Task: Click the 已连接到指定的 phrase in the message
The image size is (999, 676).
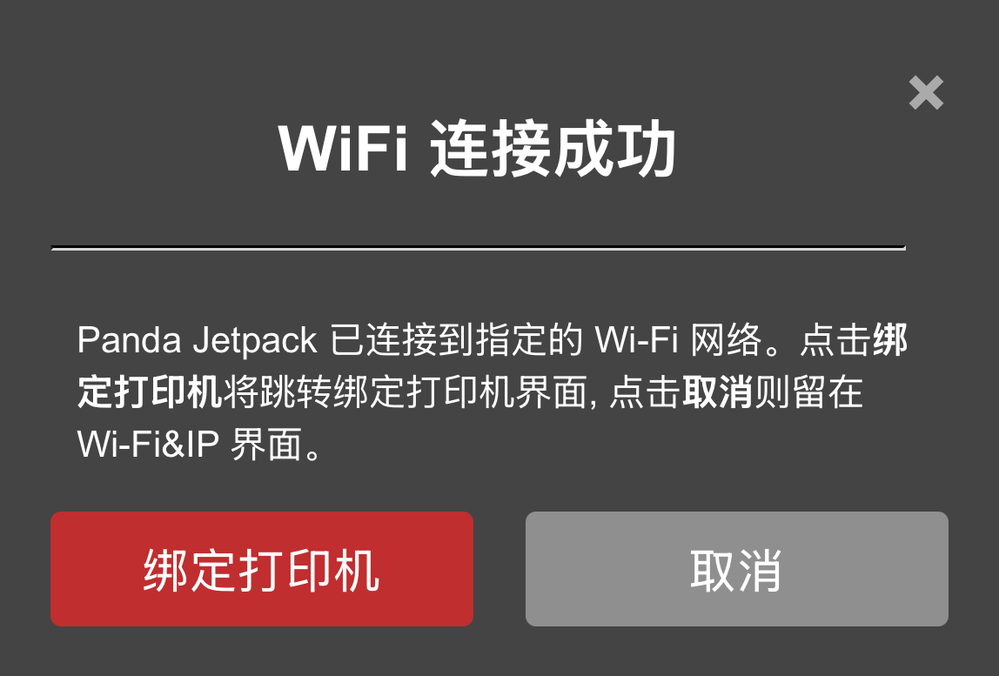Action: tap(456, 340)
